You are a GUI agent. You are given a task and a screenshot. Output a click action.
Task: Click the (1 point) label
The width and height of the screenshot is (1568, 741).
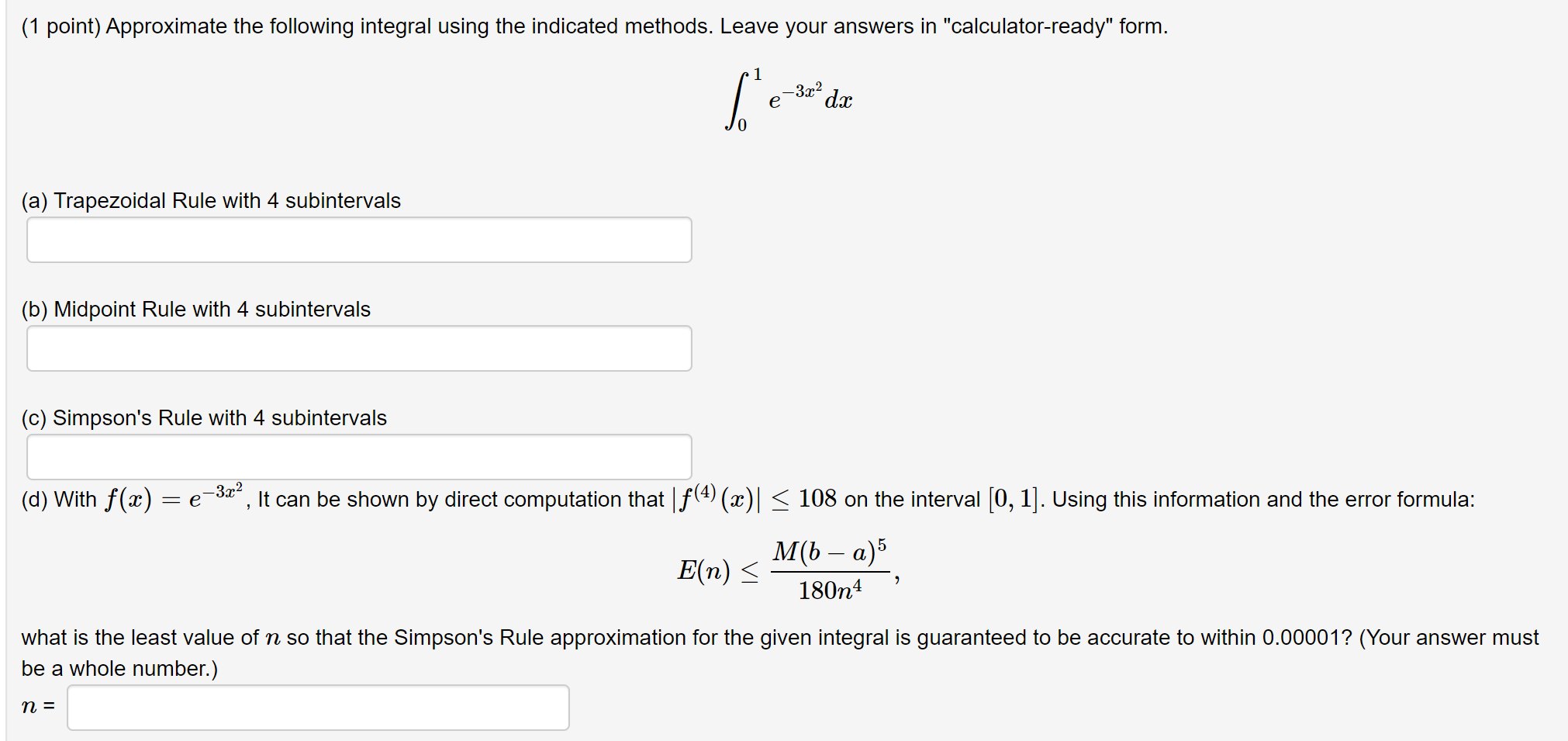[x=56, y=26]
